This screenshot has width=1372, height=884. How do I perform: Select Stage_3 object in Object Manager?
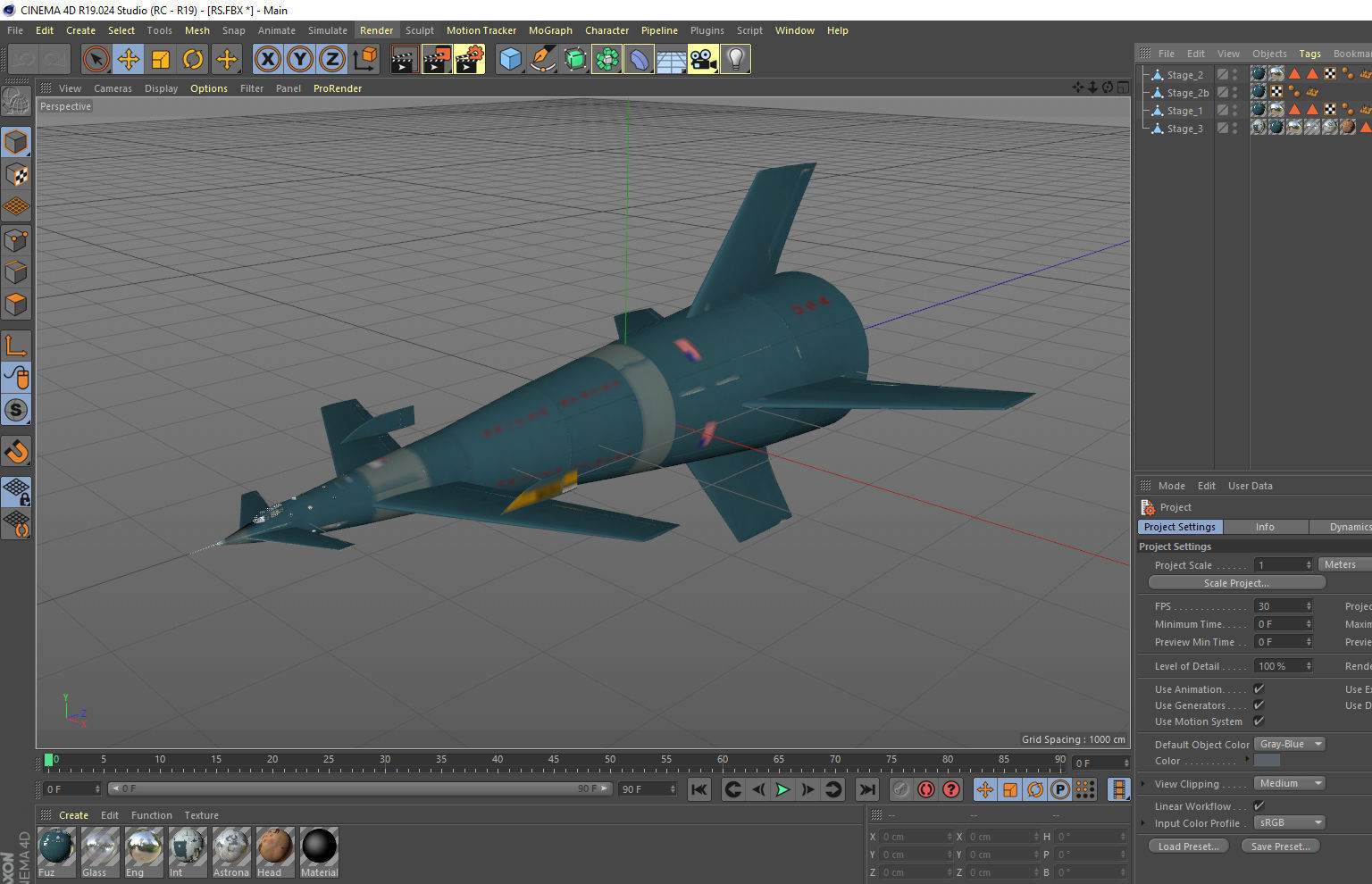point(1184,129)
